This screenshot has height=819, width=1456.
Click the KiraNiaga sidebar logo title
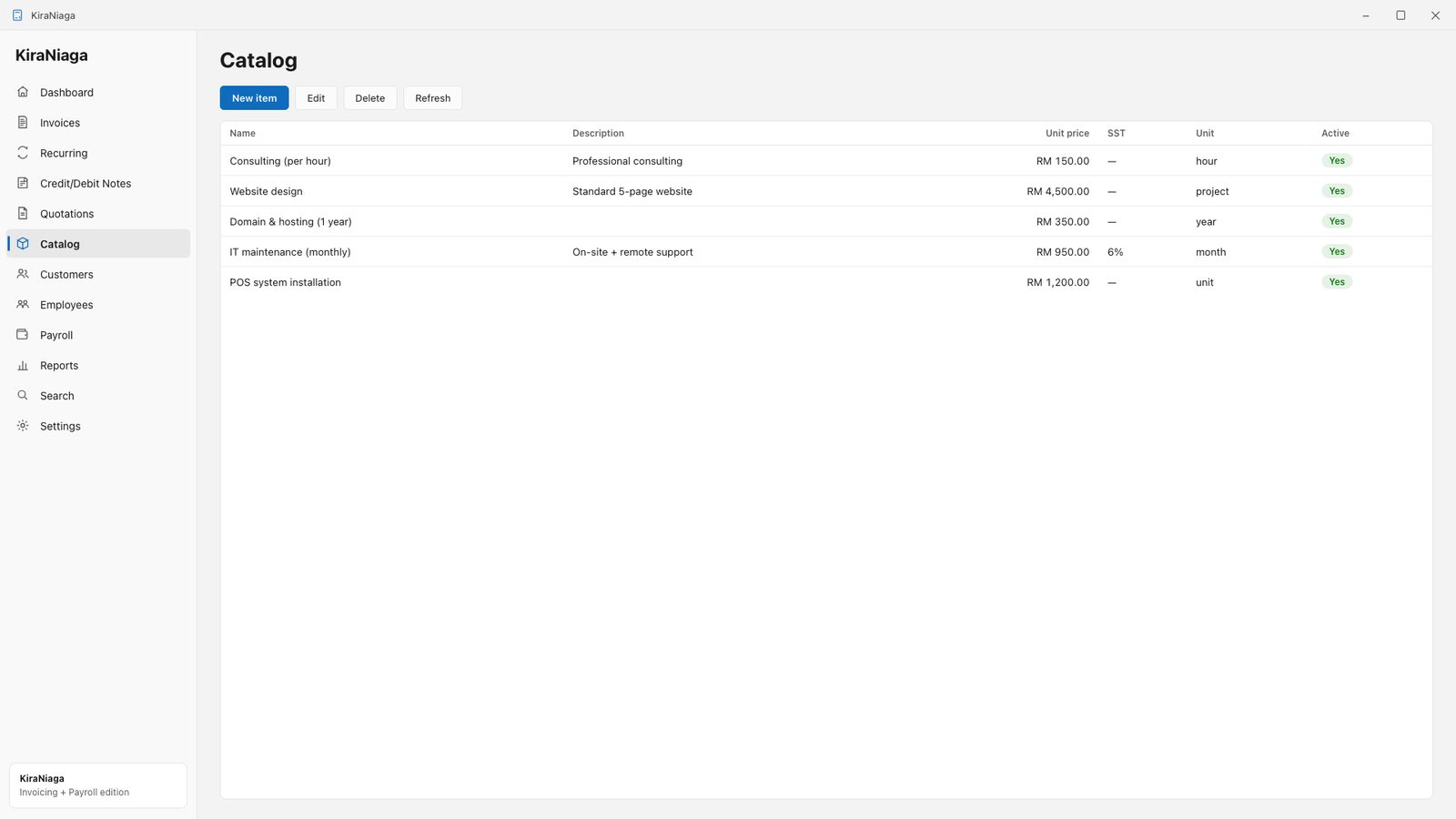click(52, 55)
